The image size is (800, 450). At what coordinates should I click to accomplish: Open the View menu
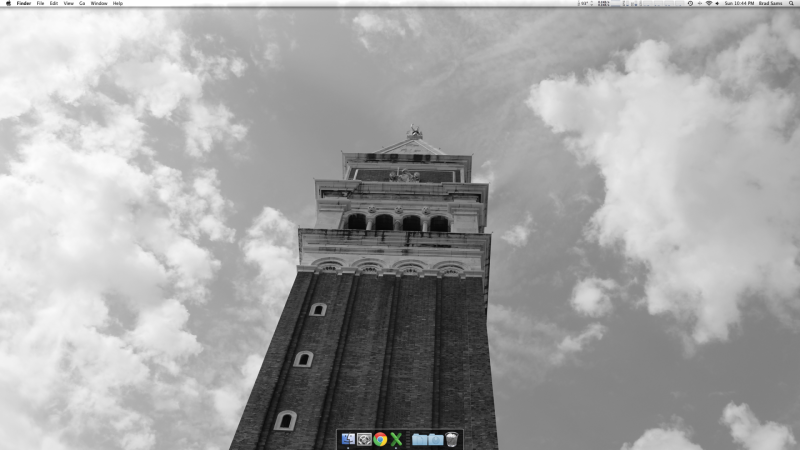[68, 3]
